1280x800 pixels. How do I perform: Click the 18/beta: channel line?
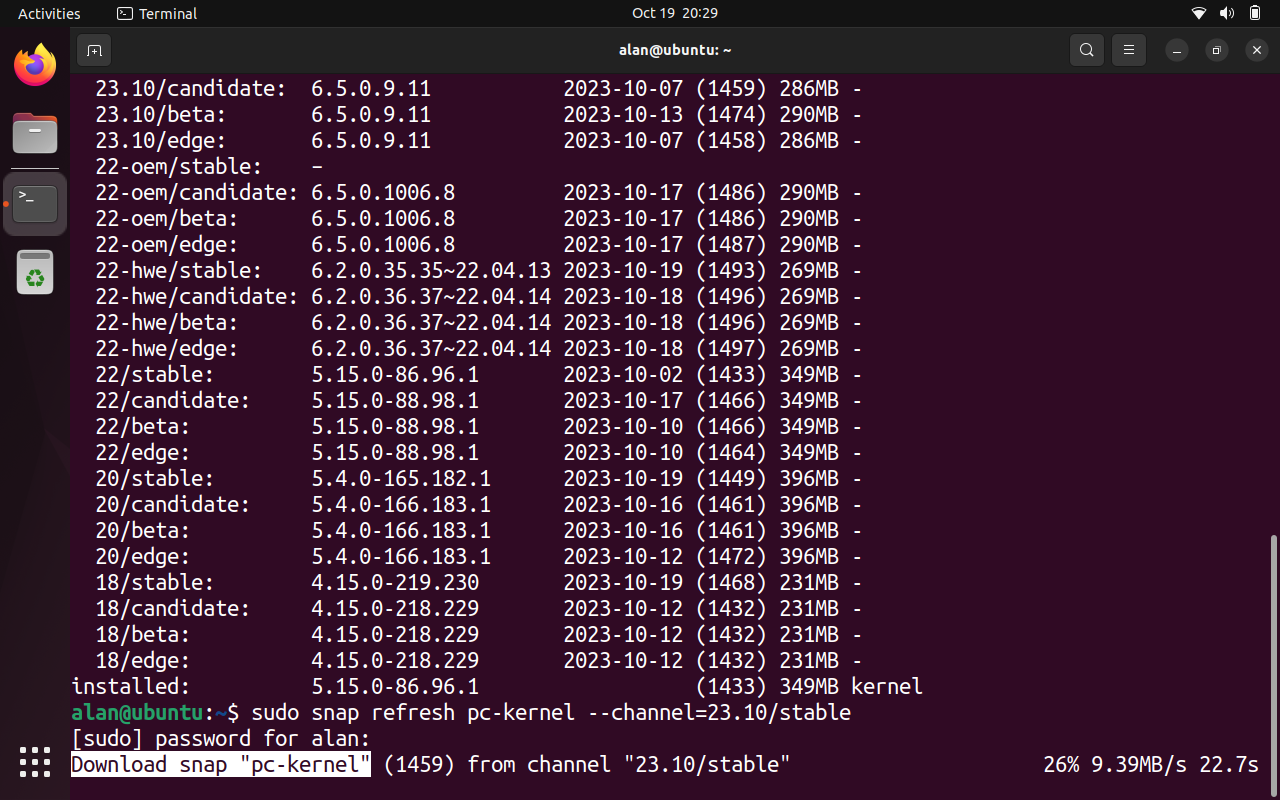[x=478, y=635]
